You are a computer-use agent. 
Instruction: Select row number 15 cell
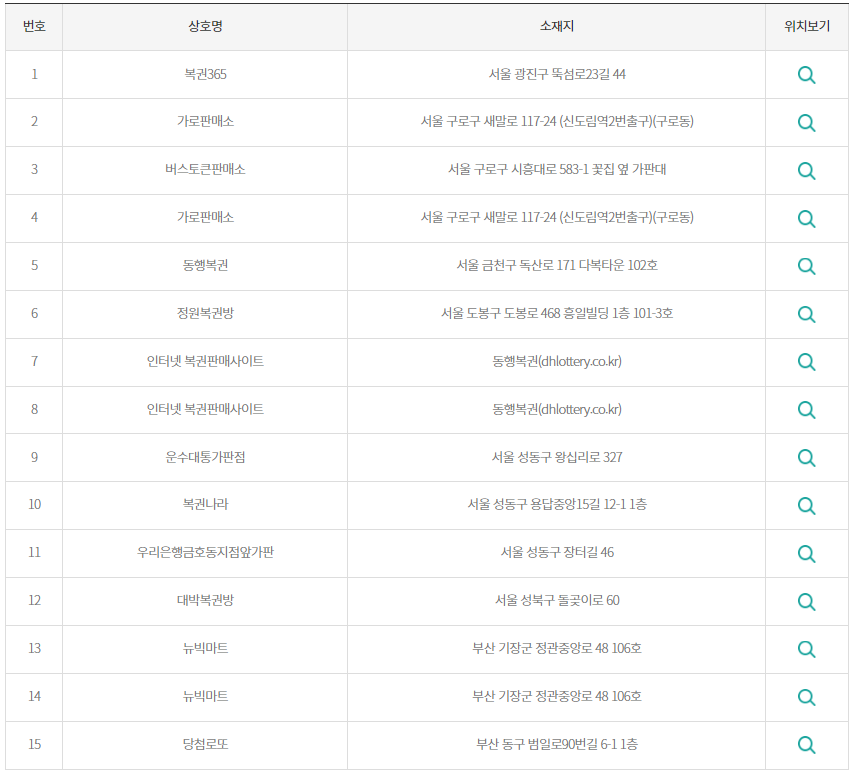[34, 744]
